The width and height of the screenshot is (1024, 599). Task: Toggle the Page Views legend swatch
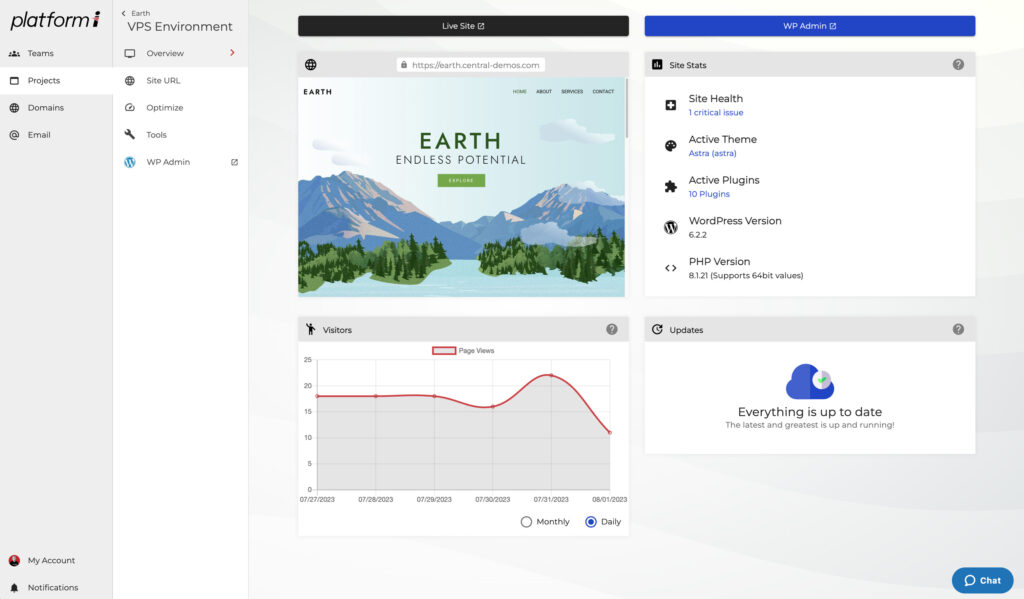(x=444, y=351)
